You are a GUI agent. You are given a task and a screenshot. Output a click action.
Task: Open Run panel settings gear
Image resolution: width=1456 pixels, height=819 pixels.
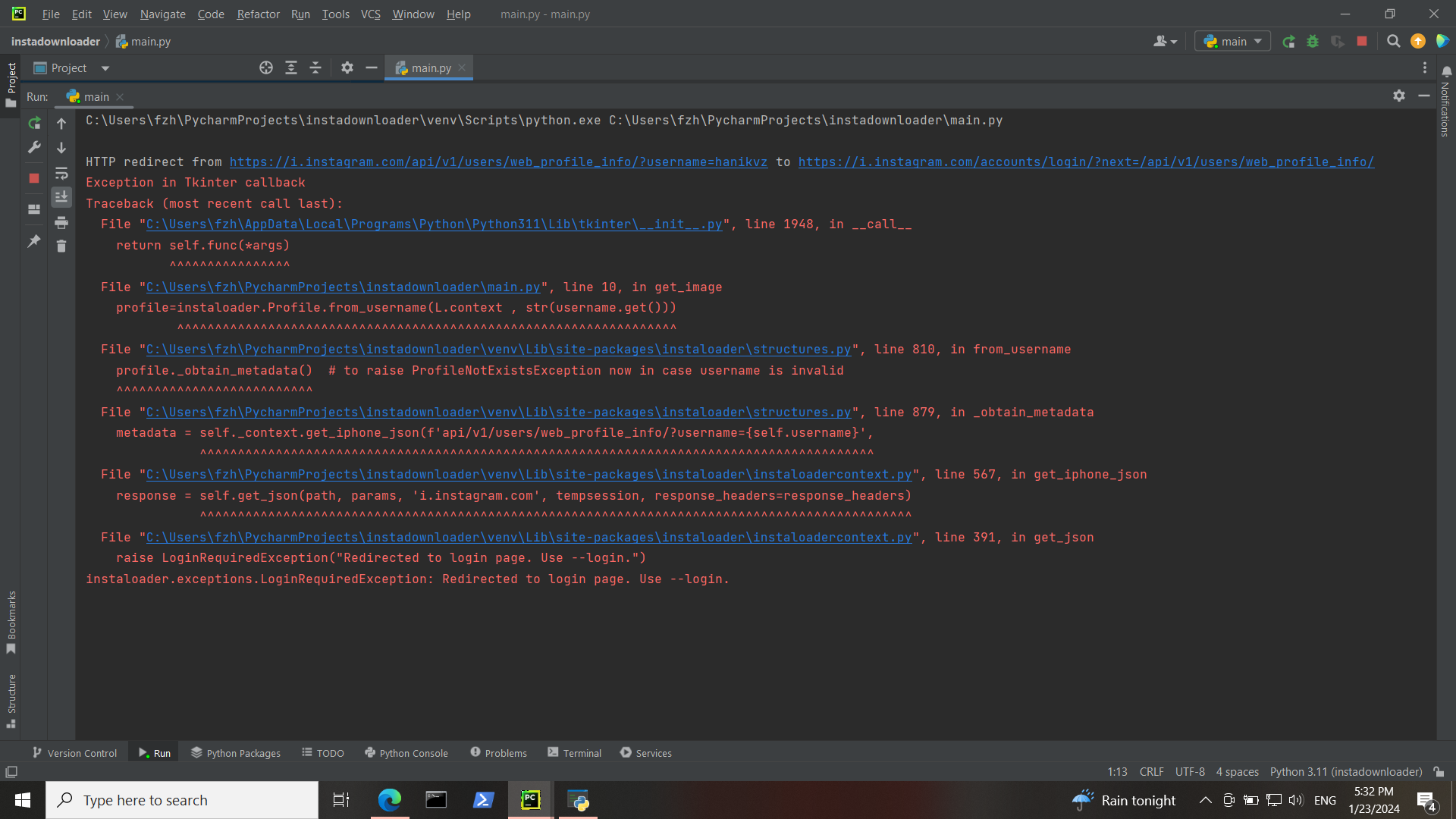[x=1399, y=96]
